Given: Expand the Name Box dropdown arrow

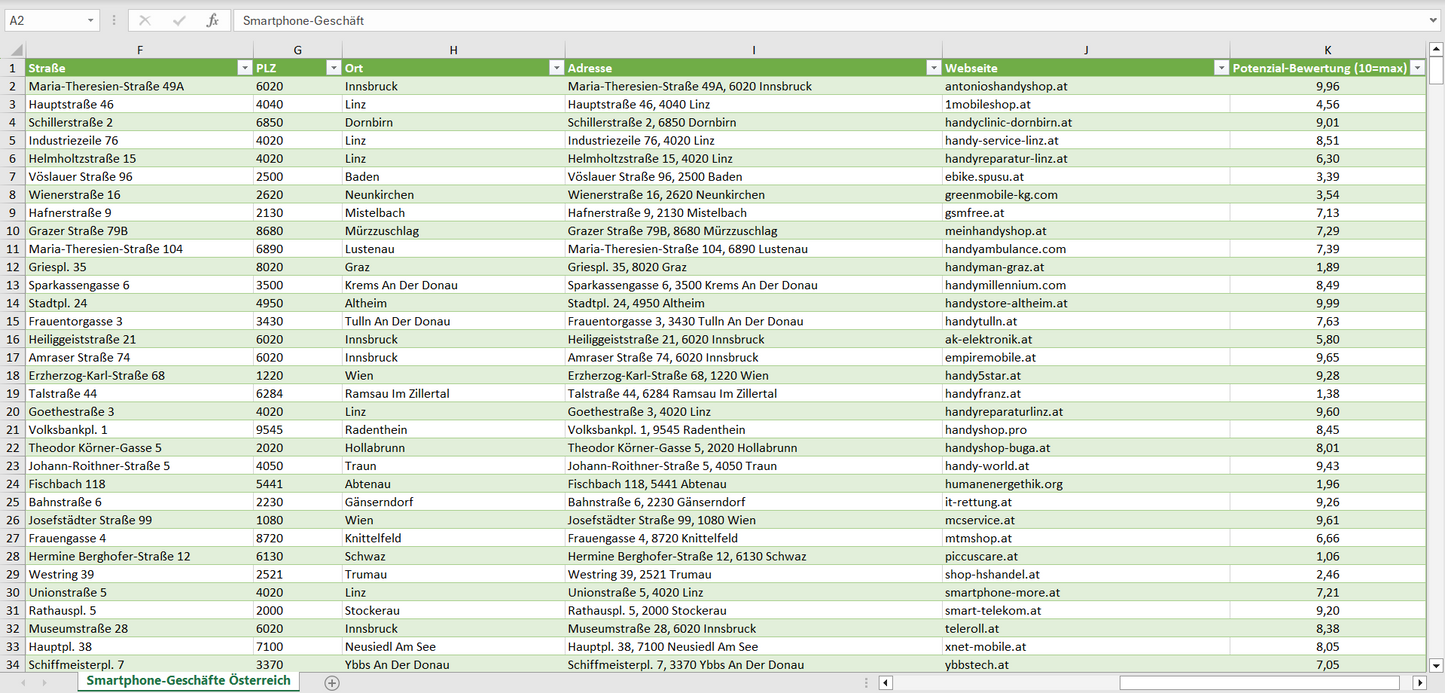Looking at the screenshot, I should [x=91, y=20].
